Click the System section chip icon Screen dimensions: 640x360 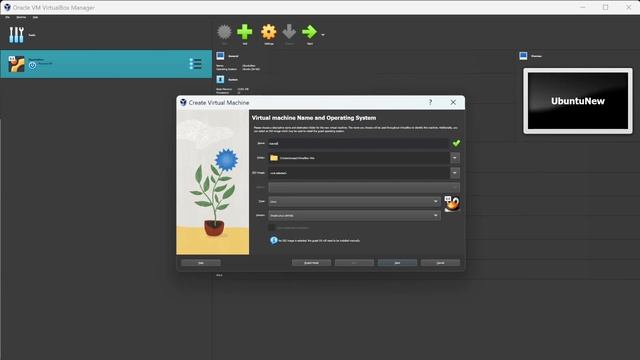[220, 79]
